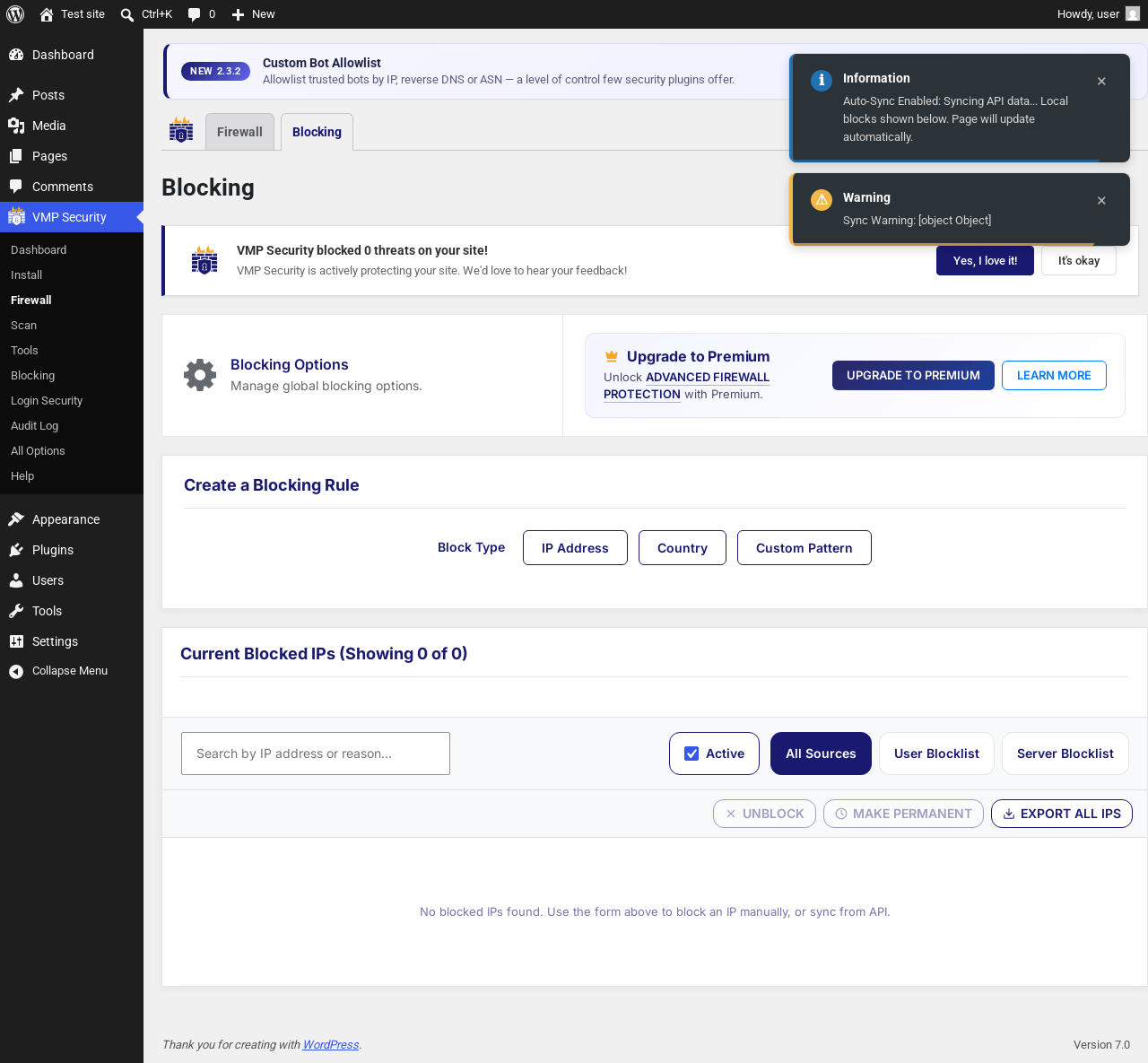Click the VMP Security shield icon in sidebar
Screen dimensions: 1148x1063
coord(16,216)
